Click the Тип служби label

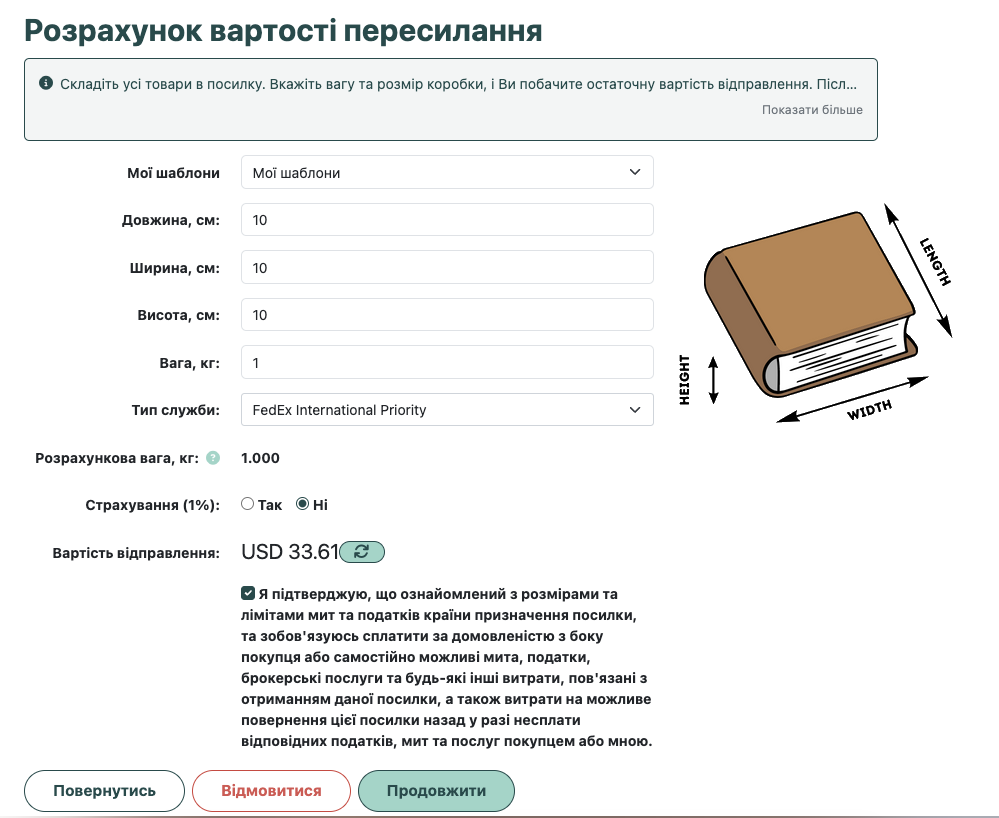(x=175, y=410)
